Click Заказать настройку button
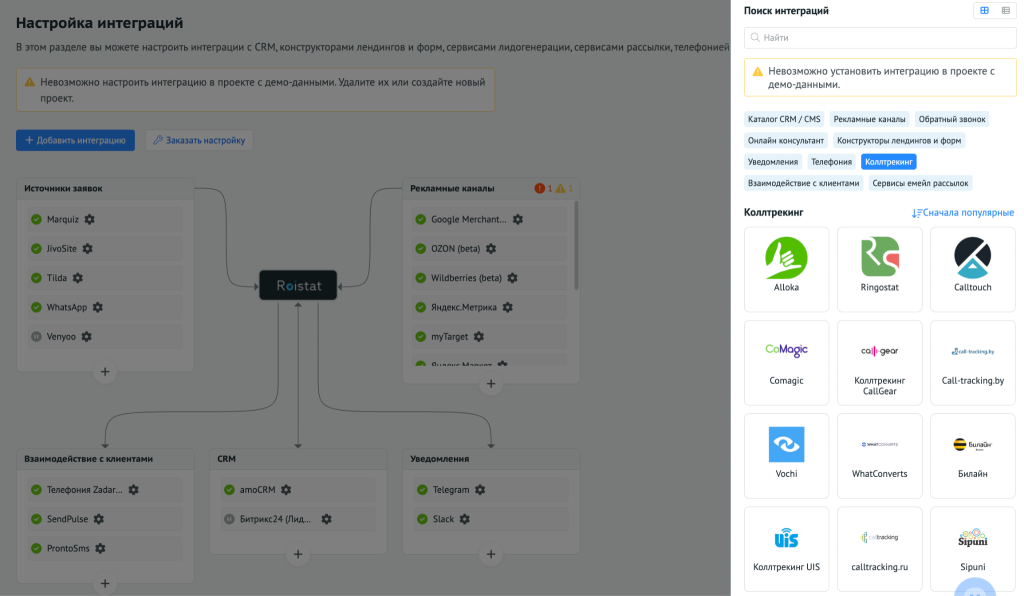Viewport: 1024px width, 596px height. pos(199,140)
